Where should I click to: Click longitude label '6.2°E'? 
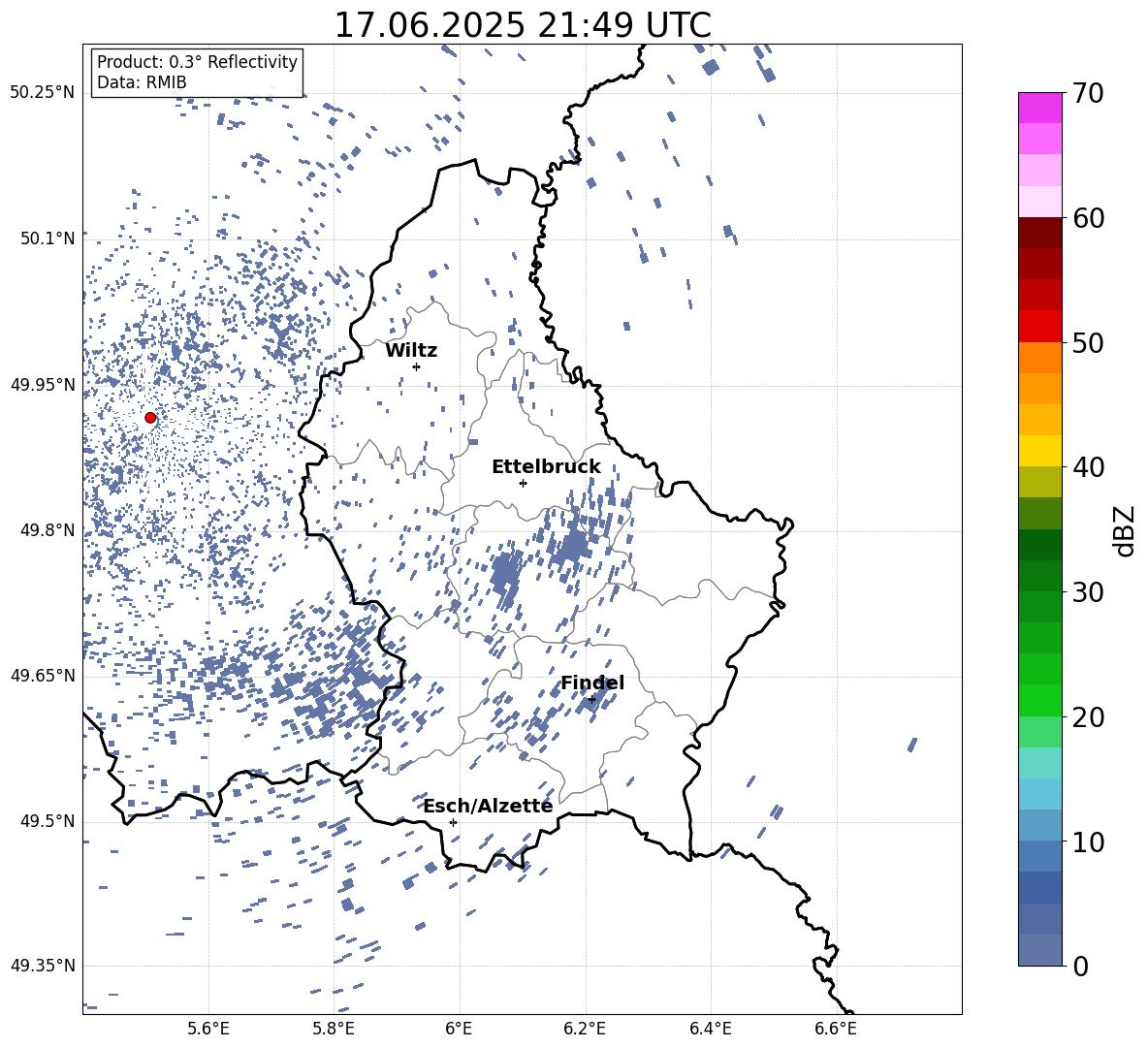point(585,1029)
